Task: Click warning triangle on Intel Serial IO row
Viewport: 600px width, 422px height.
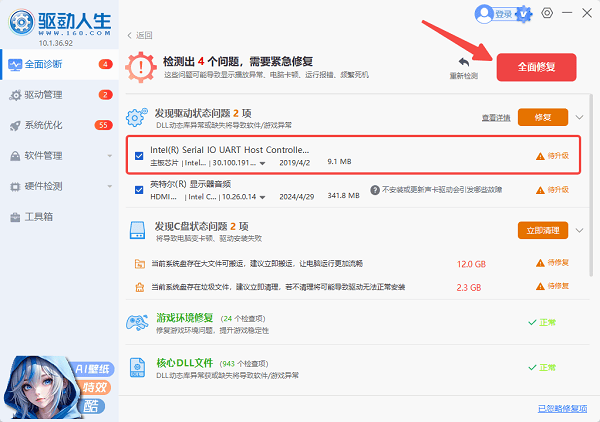Action: (540, 156)
